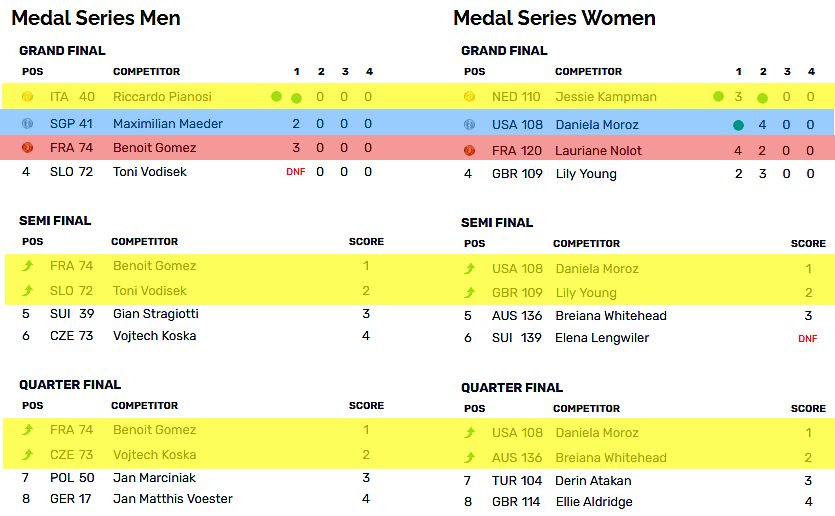Click Riccardo Pianosi's gold medal icon
The image size is (835, 516).
27,97
